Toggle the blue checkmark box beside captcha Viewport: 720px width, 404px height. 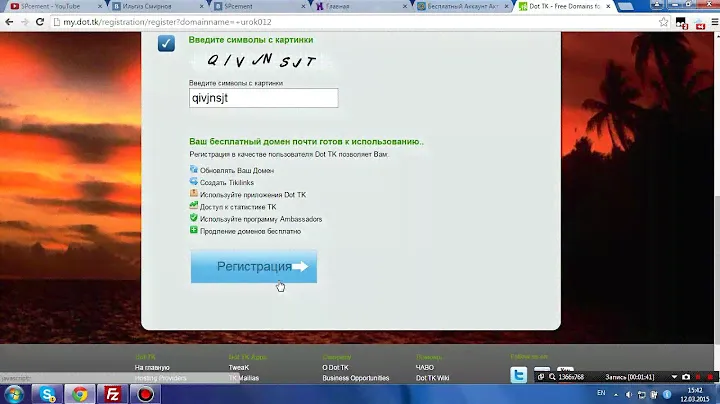(166, 43)
